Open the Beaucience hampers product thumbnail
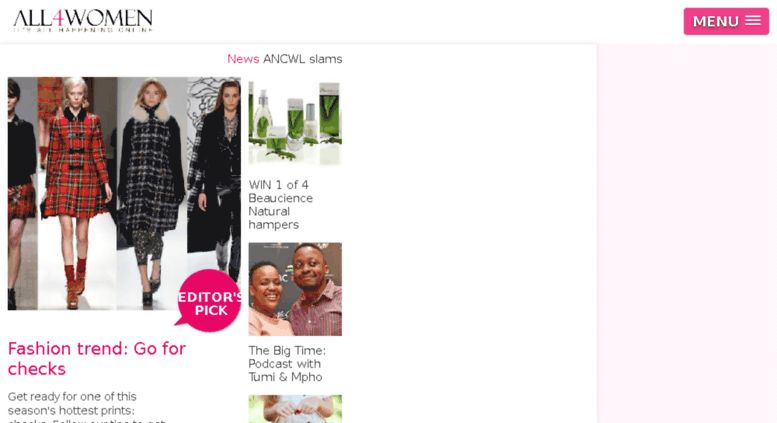Viewport: 777px width, 423px height. 295,123
